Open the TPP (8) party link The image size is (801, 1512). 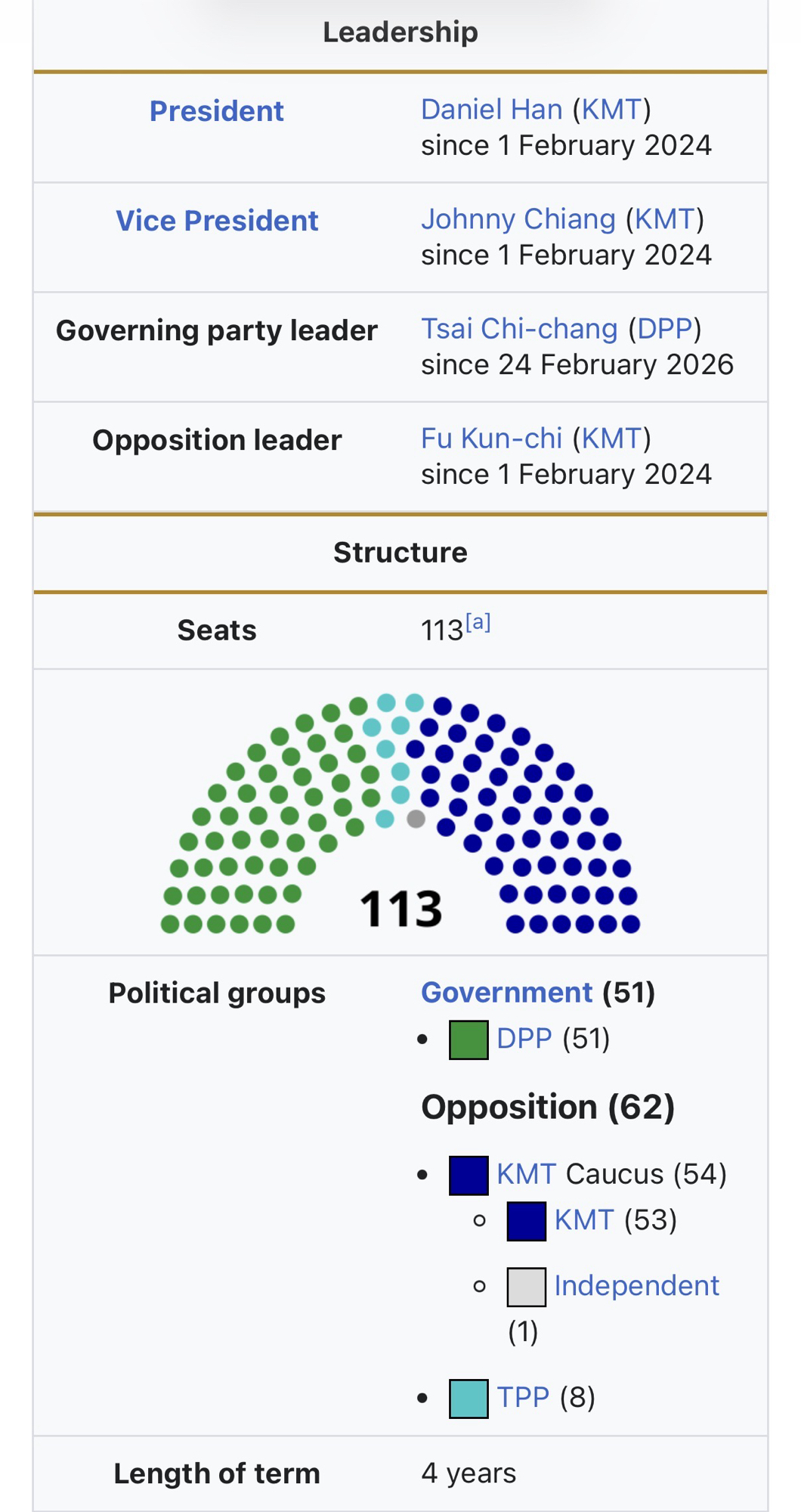523,1397
